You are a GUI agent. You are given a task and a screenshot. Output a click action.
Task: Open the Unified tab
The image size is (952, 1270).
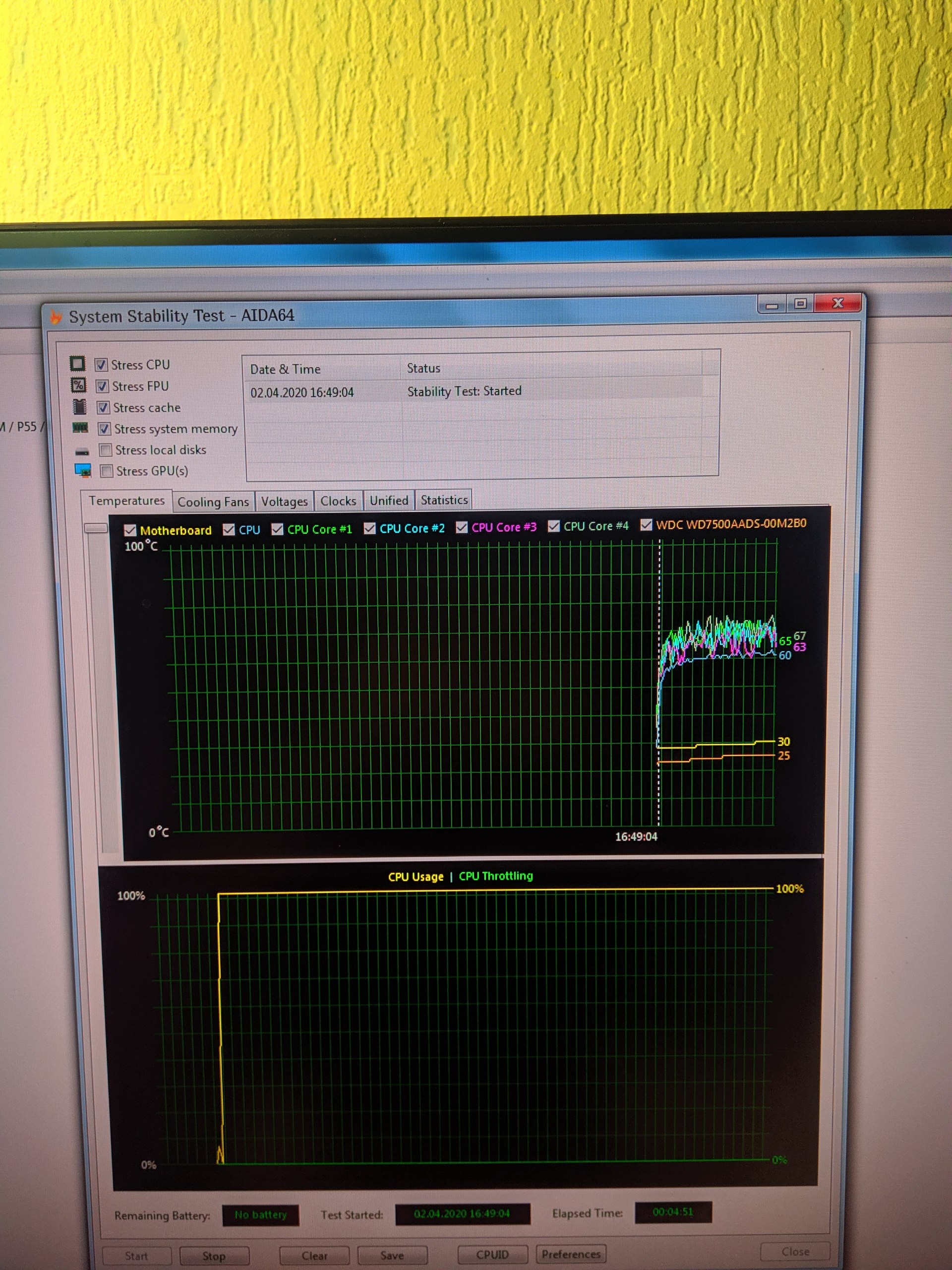pyautogui.click(x=389, y=500)
